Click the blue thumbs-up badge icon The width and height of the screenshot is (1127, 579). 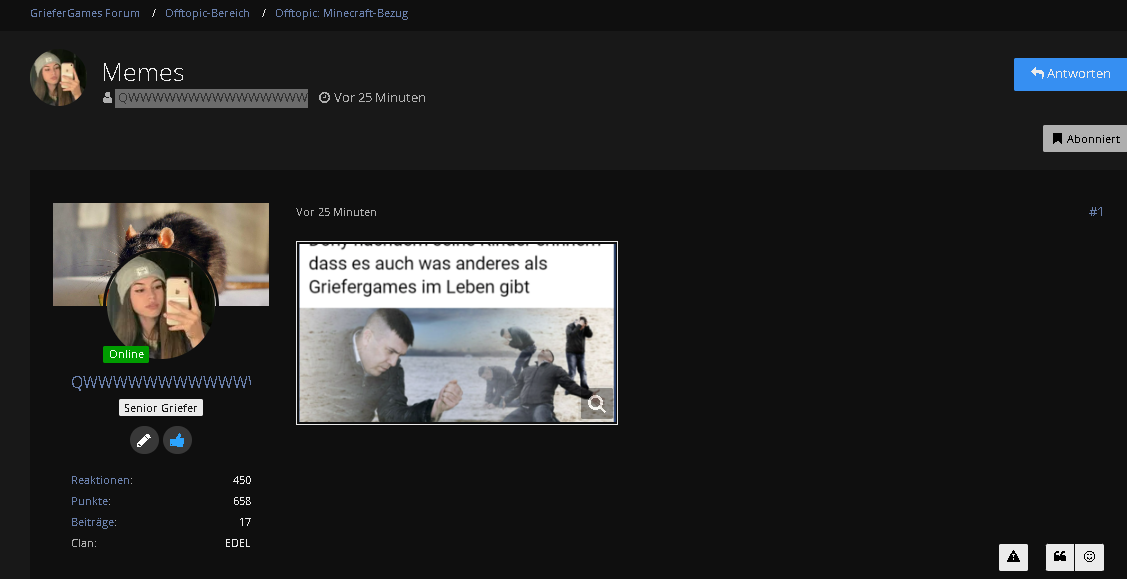point(178,440)
